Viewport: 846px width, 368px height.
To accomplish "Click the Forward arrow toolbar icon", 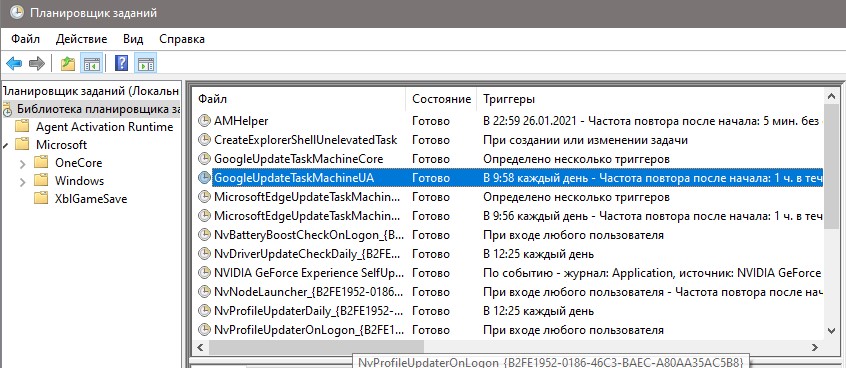I will point(37,64).
